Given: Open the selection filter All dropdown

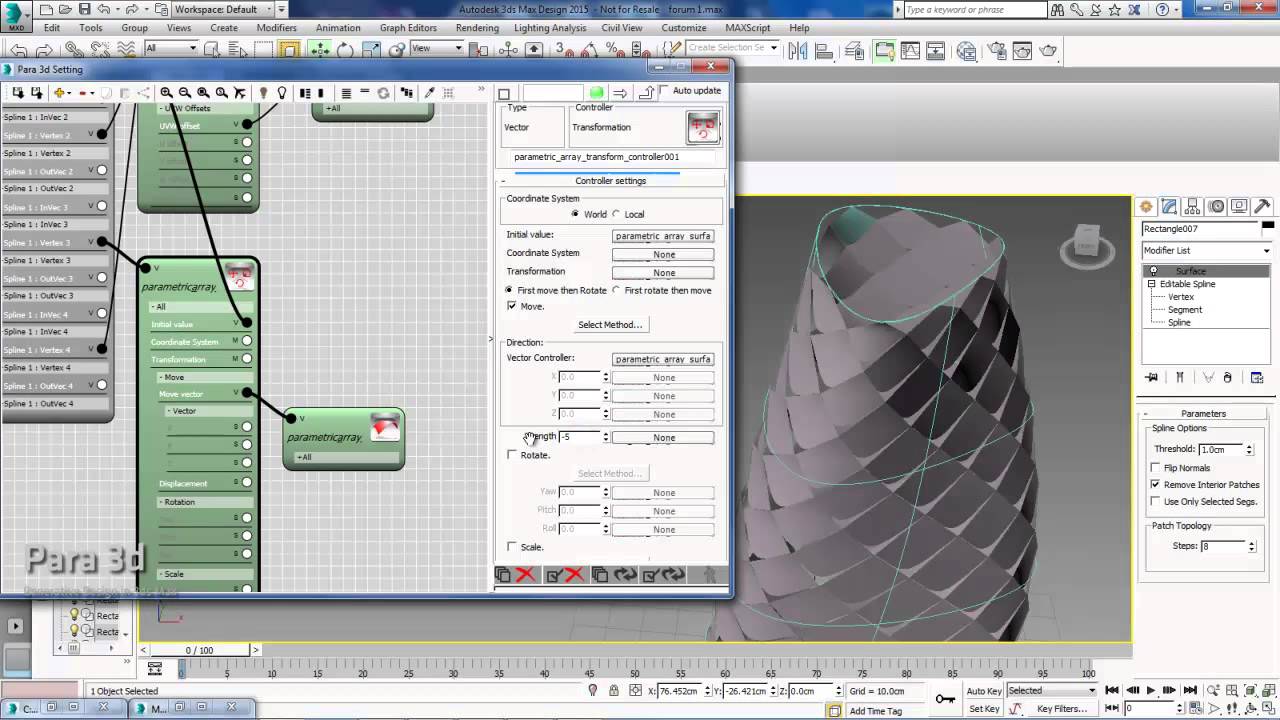Looking at the screenshot, I should [x=171, y=48].
